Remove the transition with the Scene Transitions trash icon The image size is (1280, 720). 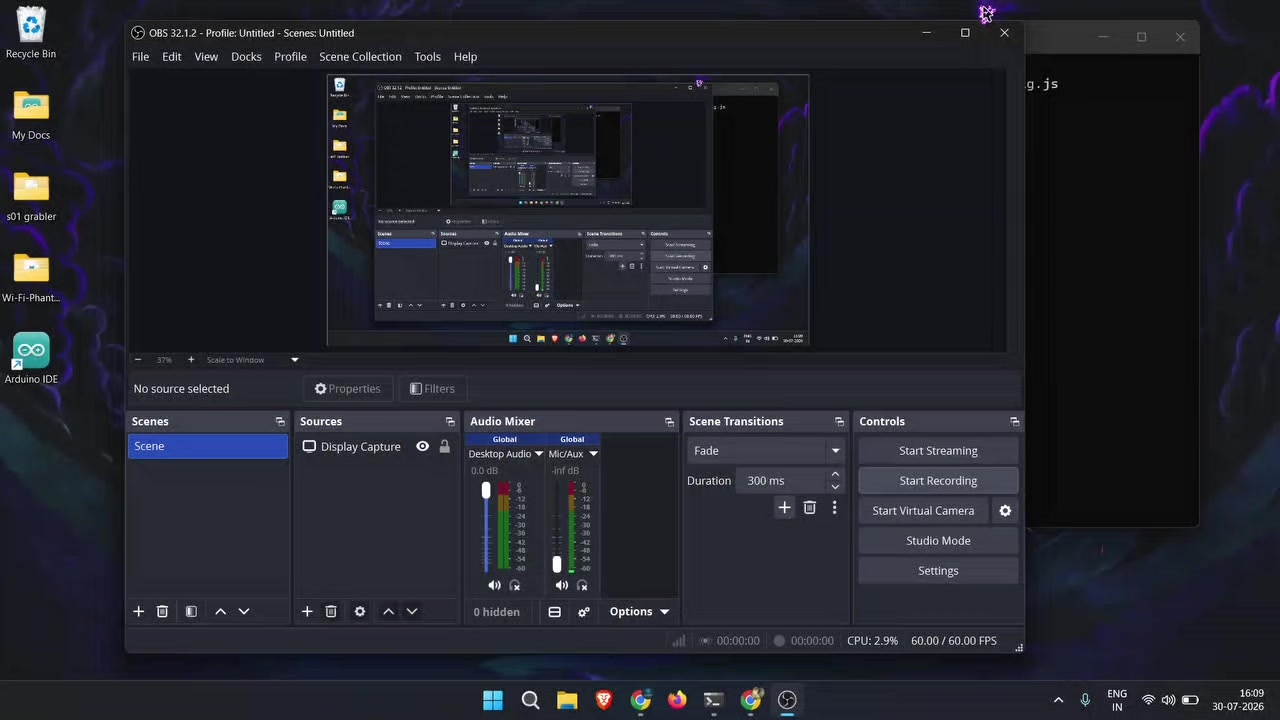pos(810,508)
